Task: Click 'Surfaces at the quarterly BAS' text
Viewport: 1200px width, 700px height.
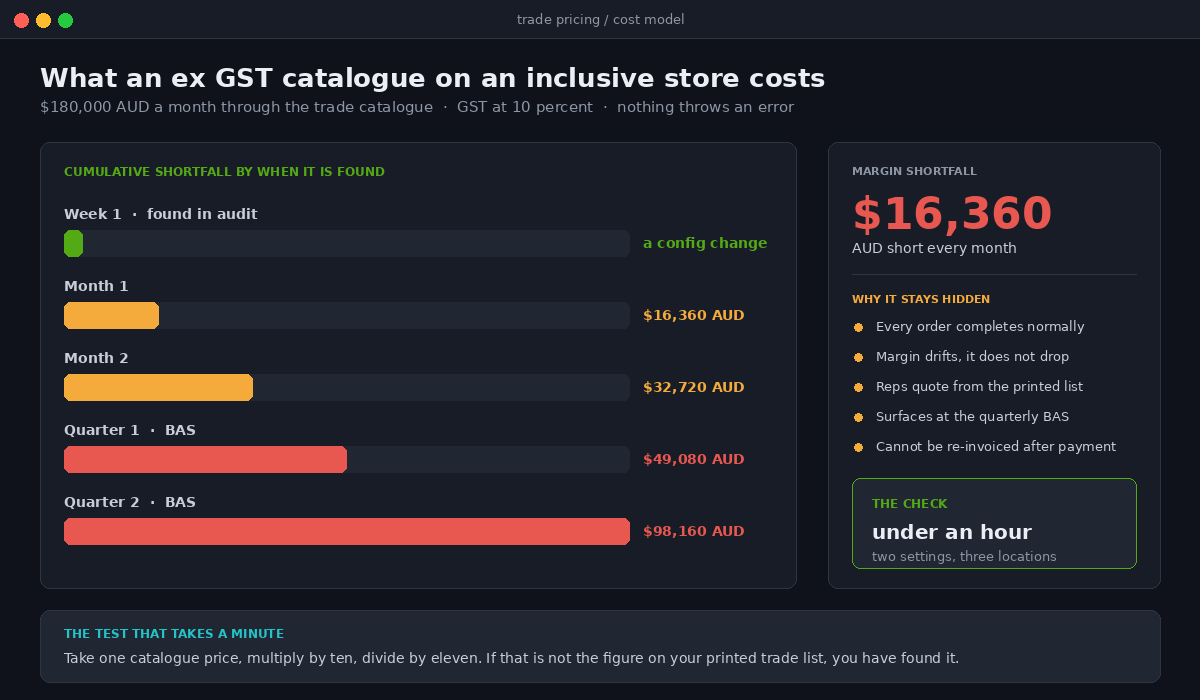Action: pyautogui.click(x=972, y=417)
